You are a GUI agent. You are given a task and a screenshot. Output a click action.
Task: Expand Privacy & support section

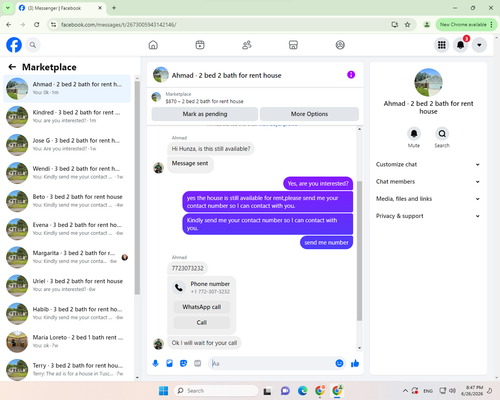[x=428, y=216]
